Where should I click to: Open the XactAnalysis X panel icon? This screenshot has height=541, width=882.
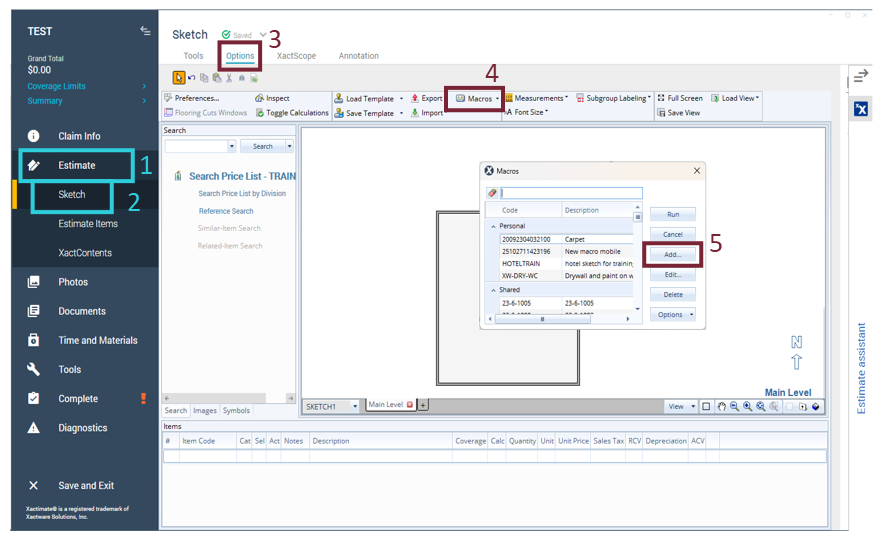coord(861,109)
